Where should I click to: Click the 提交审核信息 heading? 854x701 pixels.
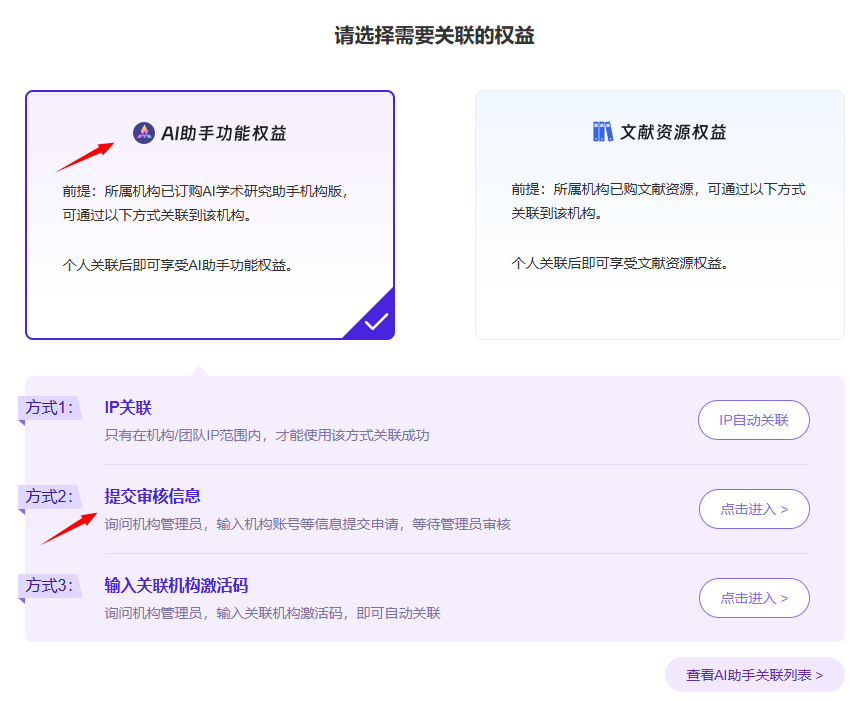click(152, 496)
